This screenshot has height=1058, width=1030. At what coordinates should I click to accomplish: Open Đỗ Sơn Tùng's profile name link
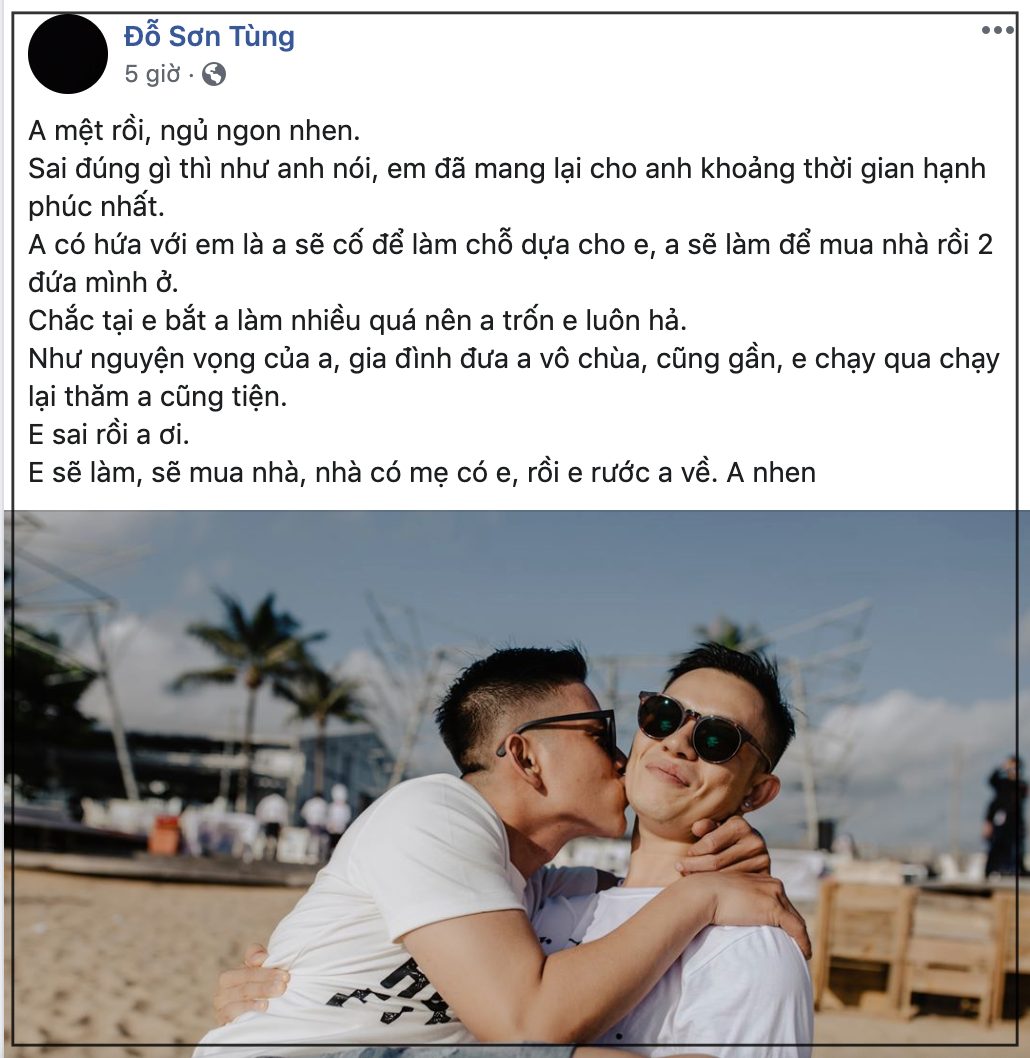click(x=209, y=37)
